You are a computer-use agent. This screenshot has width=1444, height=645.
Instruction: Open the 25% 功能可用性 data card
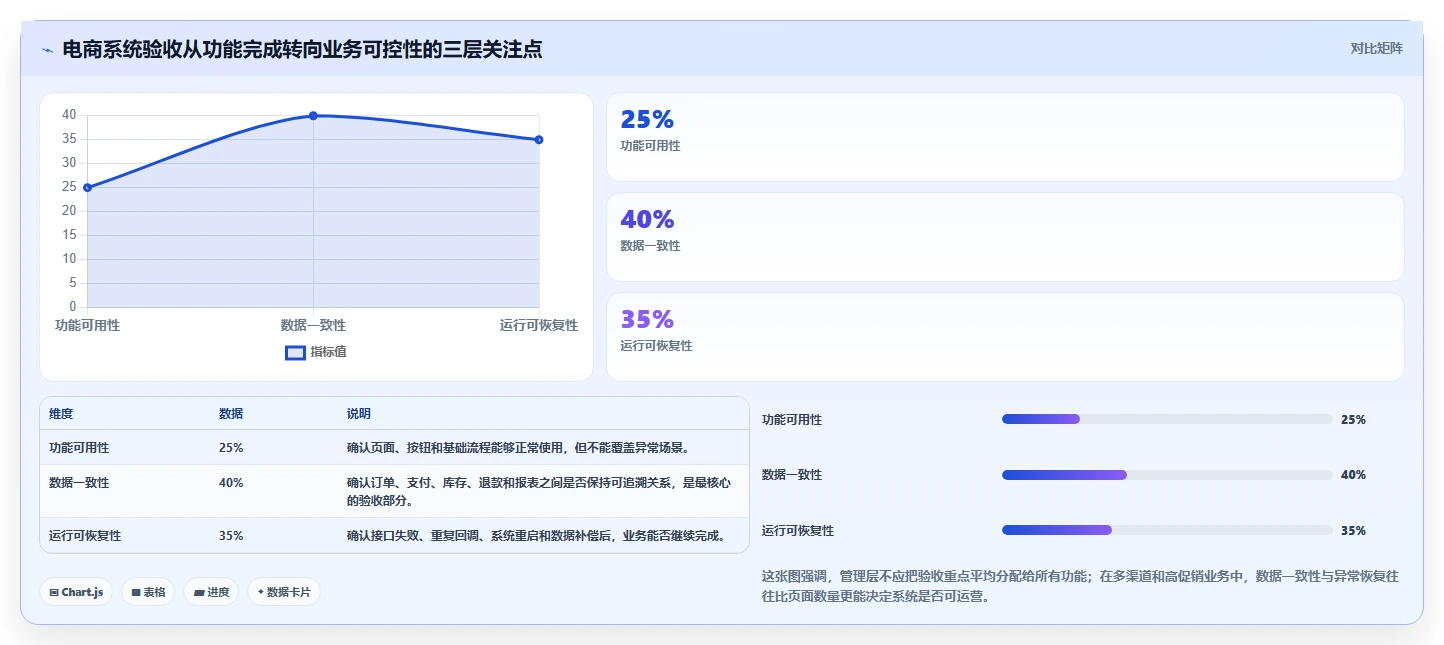(1005, 137)
